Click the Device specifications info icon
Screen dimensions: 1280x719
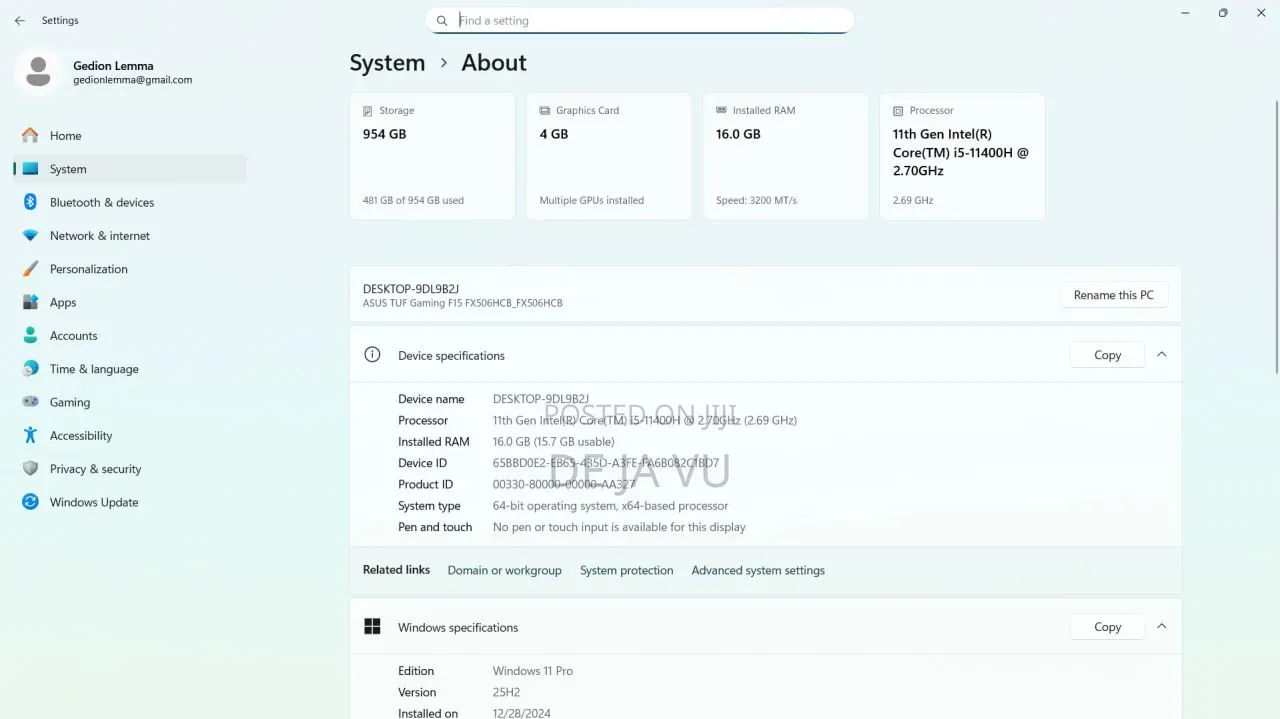click(x=372, y=355)
